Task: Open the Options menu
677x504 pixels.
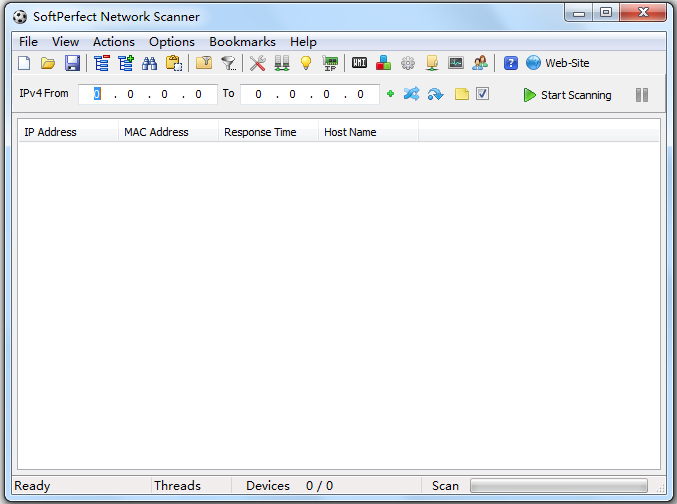Action: click(172, 42)
